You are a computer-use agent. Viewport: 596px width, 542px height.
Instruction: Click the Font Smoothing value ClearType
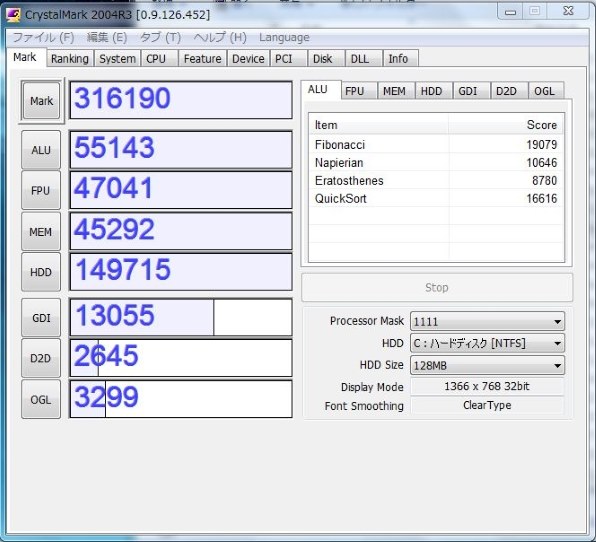point(487,405)
